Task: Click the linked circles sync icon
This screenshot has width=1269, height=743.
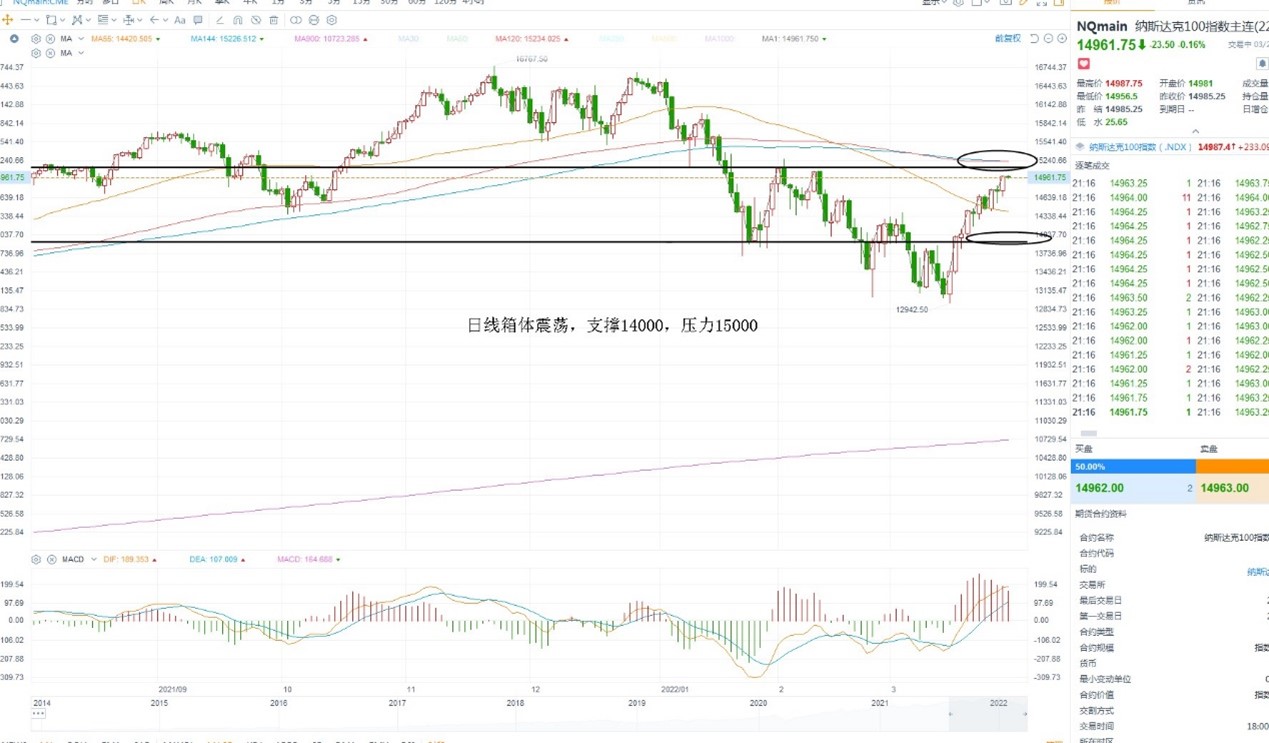Action: 296,20
